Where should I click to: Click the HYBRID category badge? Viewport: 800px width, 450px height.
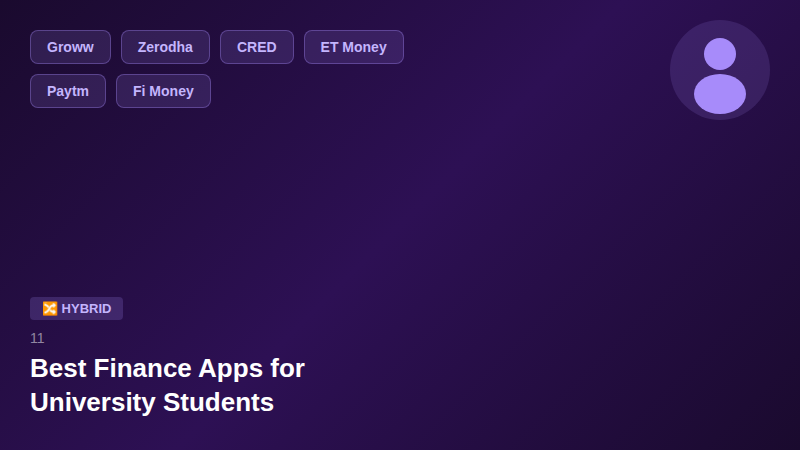[x=77, y=309]
